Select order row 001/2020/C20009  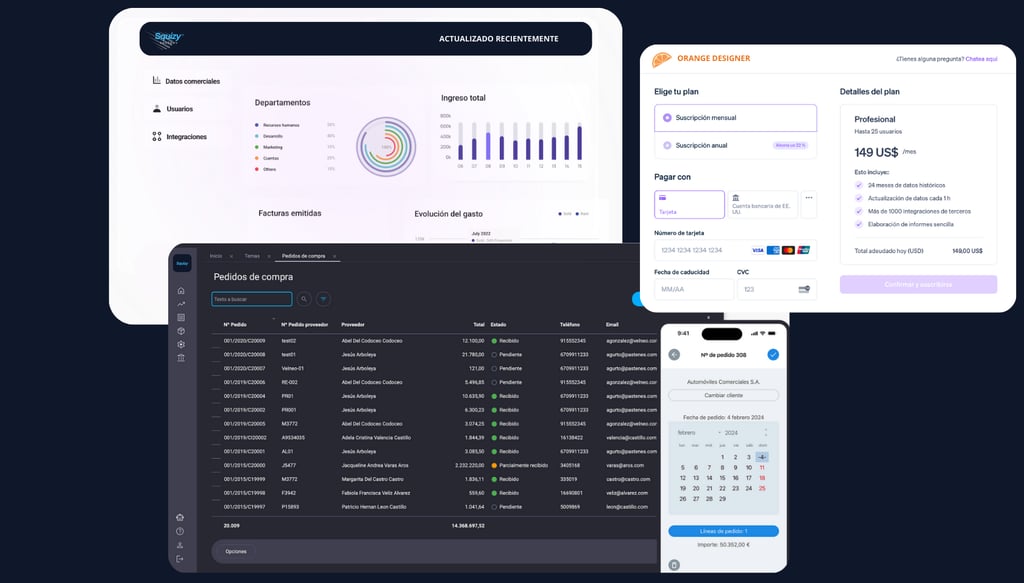[x=435, y=341]
